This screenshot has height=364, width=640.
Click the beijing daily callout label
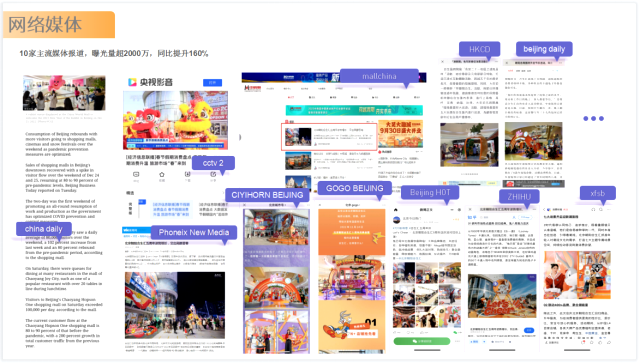(544, 49)
